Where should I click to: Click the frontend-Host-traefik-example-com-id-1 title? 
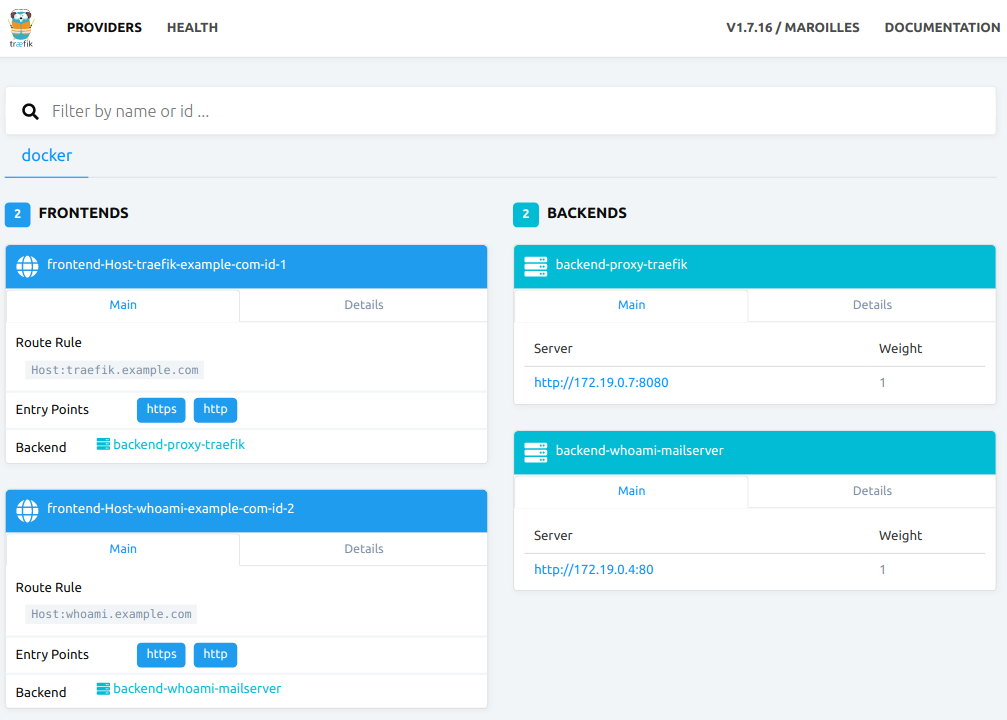166,265
